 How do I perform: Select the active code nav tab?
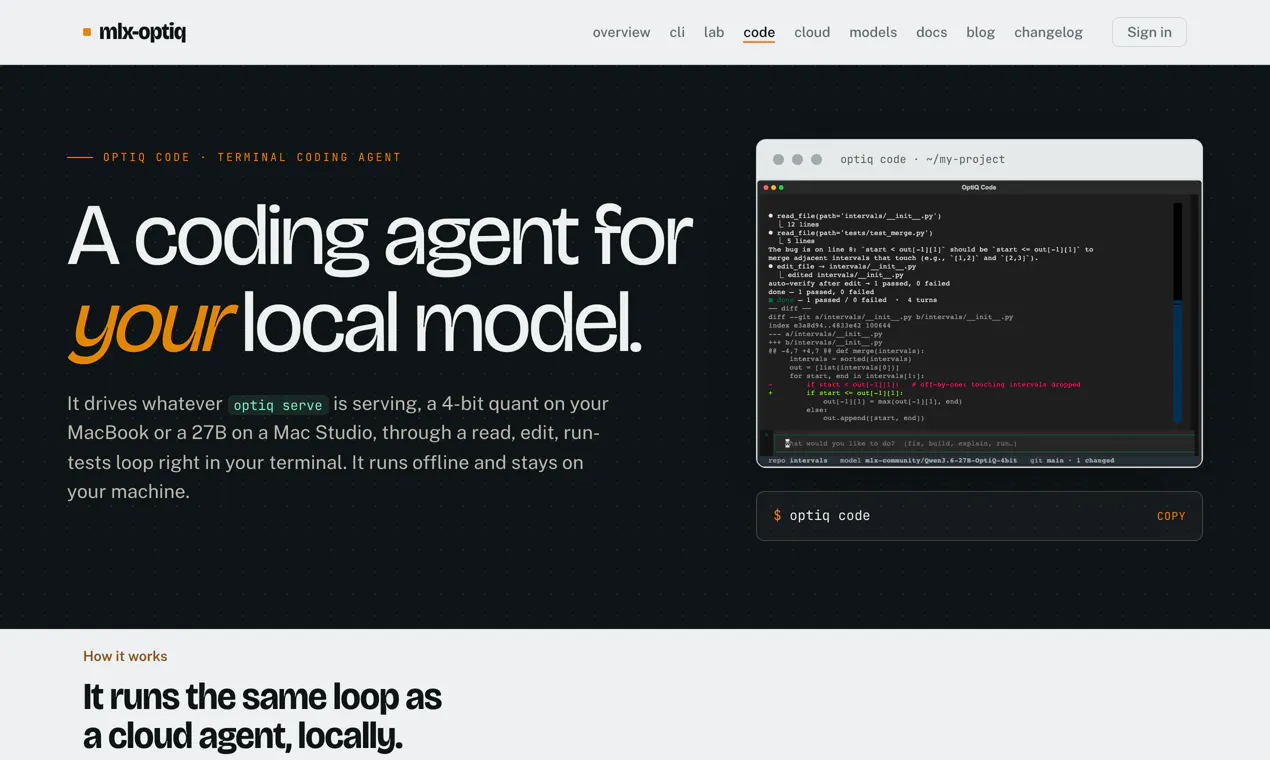coord(759,32)
